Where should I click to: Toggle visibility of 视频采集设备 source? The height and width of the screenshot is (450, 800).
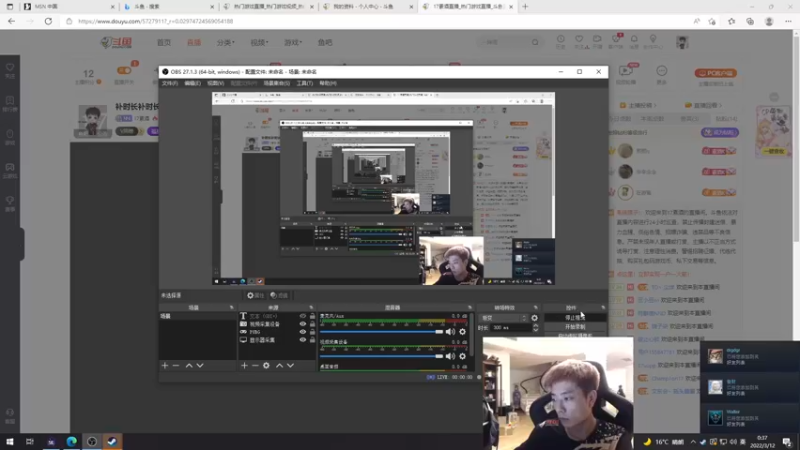tap(303, 324)
